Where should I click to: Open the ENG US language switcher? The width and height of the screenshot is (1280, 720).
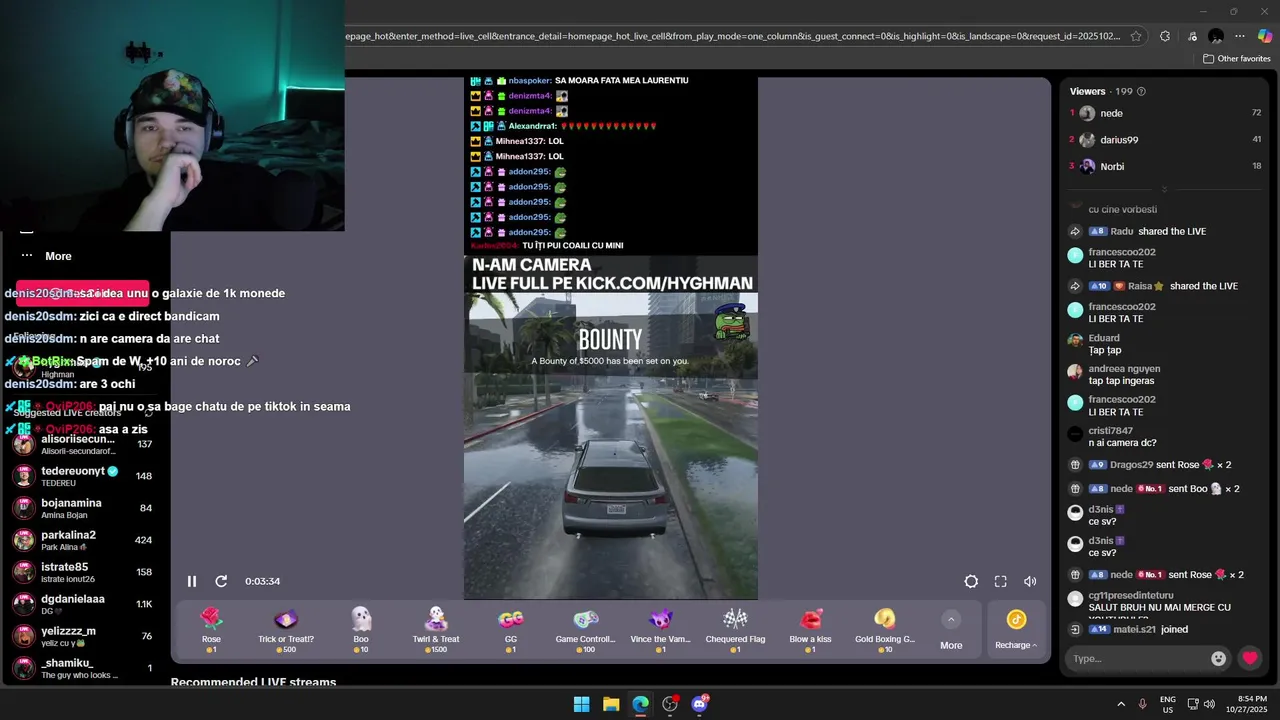click(1168, 704)
